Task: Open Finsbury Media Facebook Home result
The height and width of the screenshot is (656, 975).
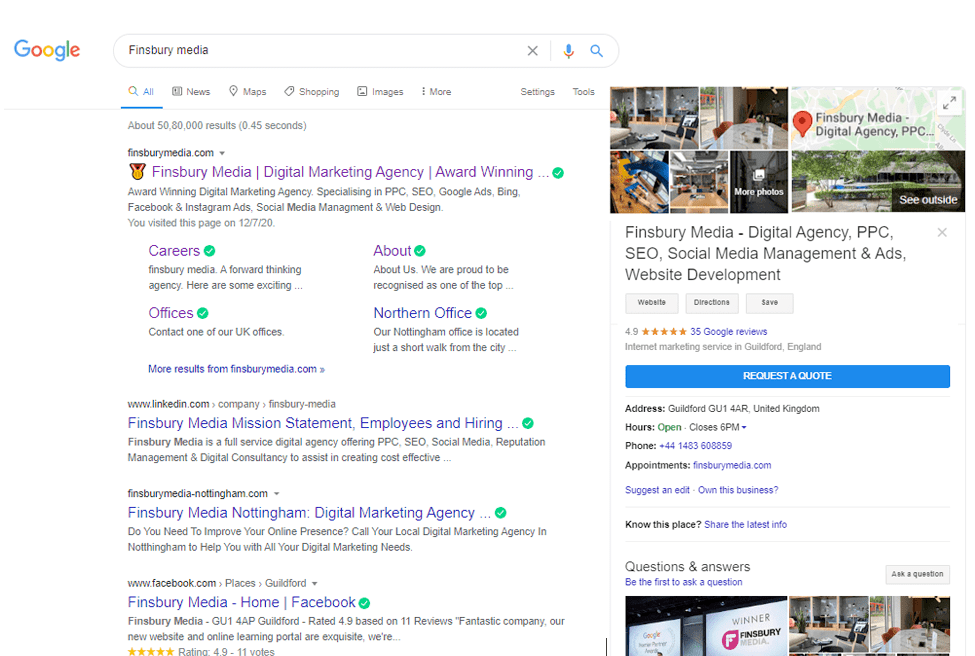Action: pos(241,603)
